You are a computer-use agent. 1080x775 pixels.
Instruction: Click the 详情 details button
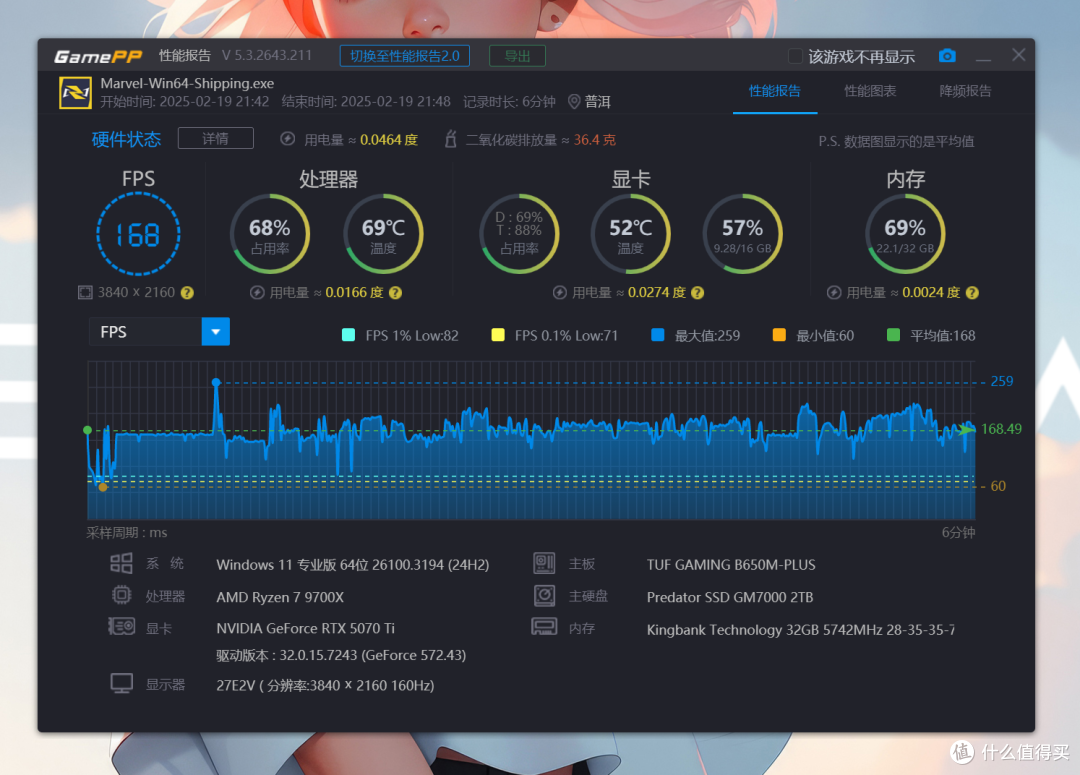coord(216,138)
